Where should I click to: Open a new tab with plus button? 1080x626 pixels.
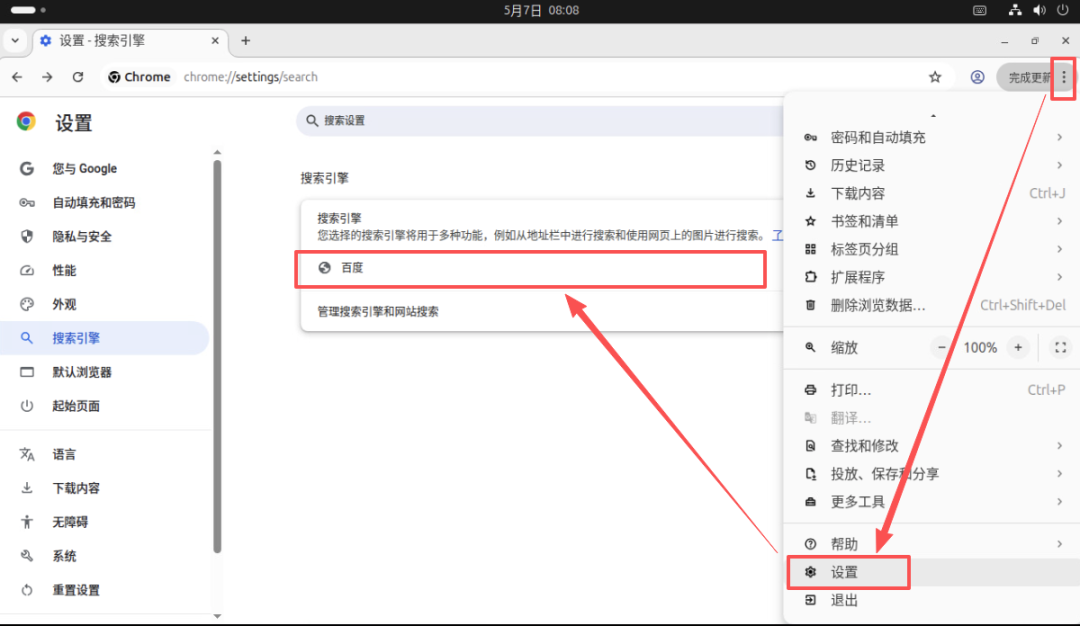tap(245, 41)
